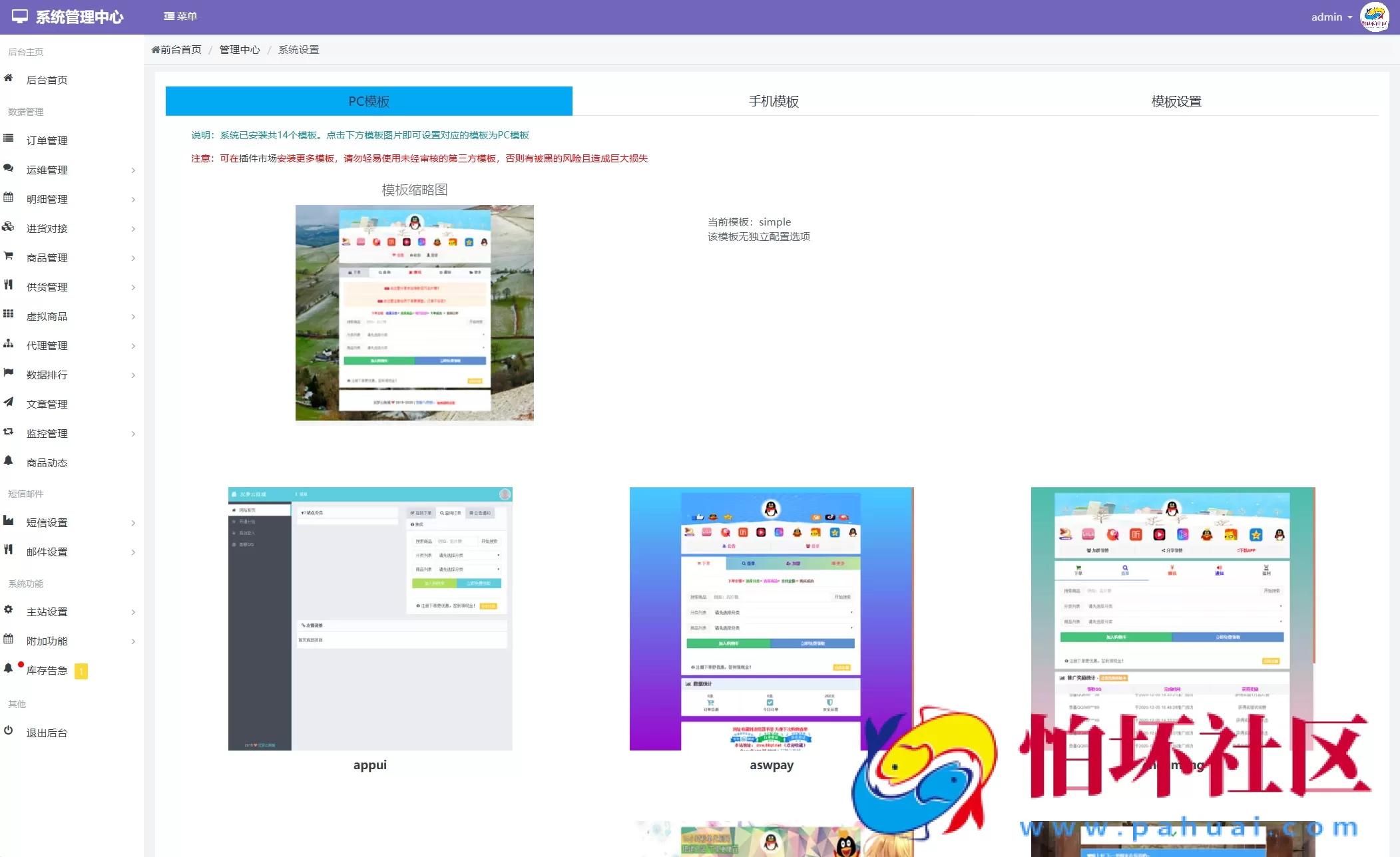Select the appui template thumbnail

click(370, 619)
